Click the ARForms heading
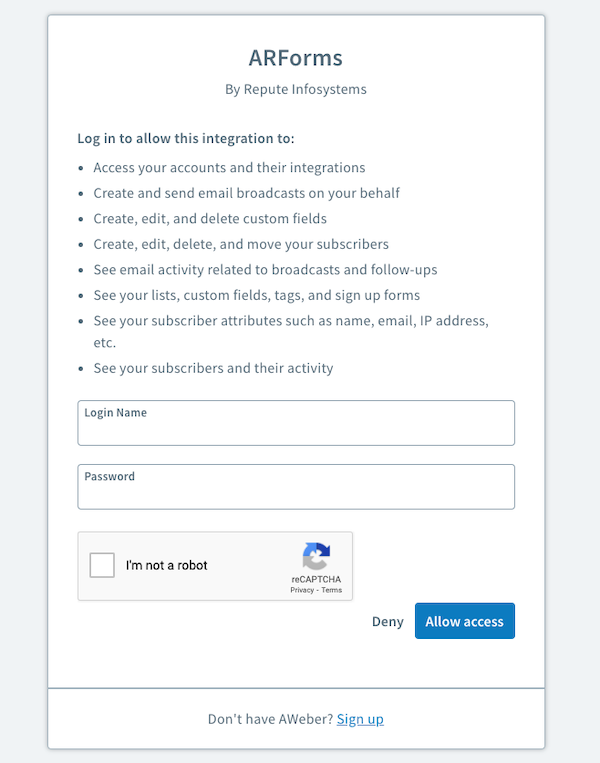 [296, 57]
